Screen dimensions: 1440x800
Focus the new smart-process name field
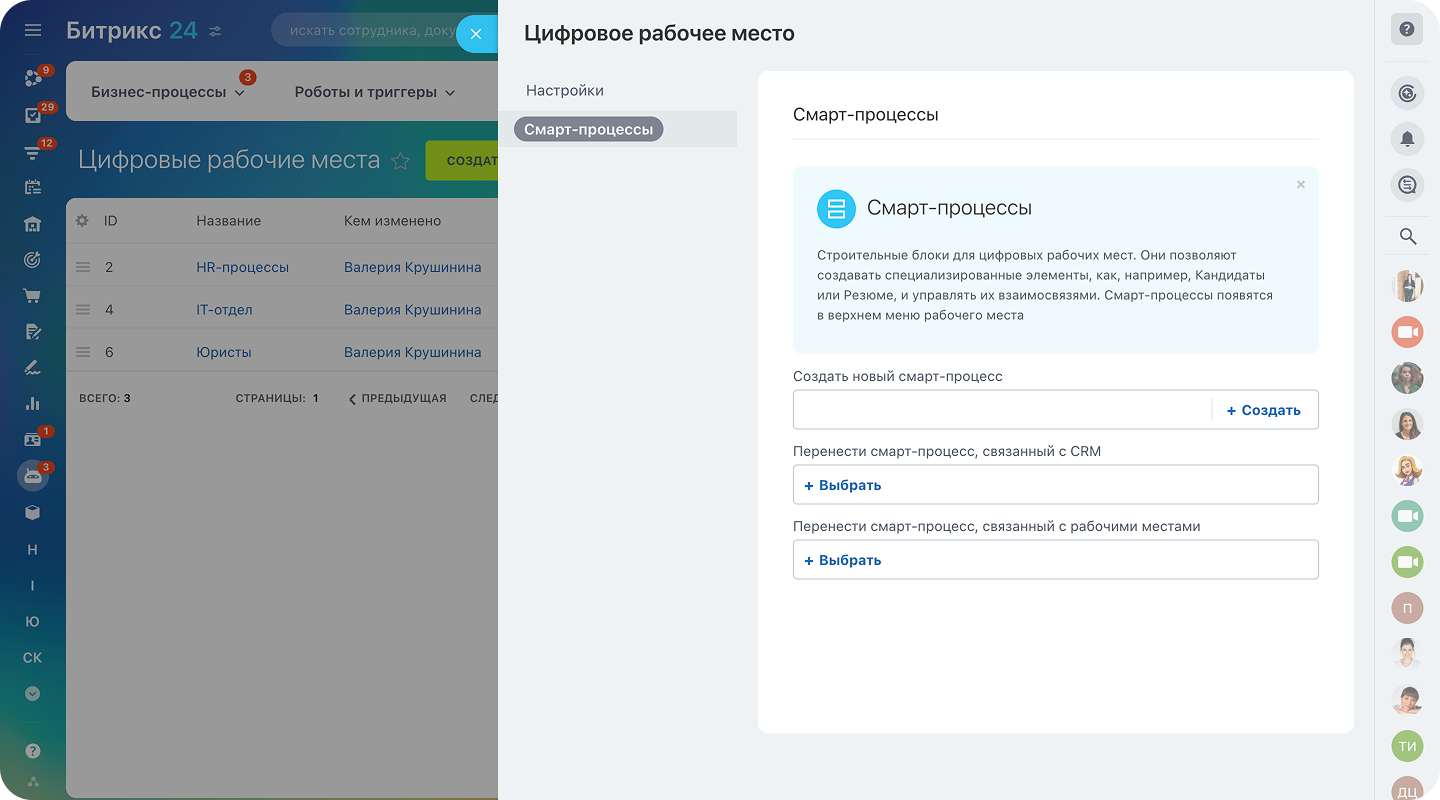[x=1000, y=410]
